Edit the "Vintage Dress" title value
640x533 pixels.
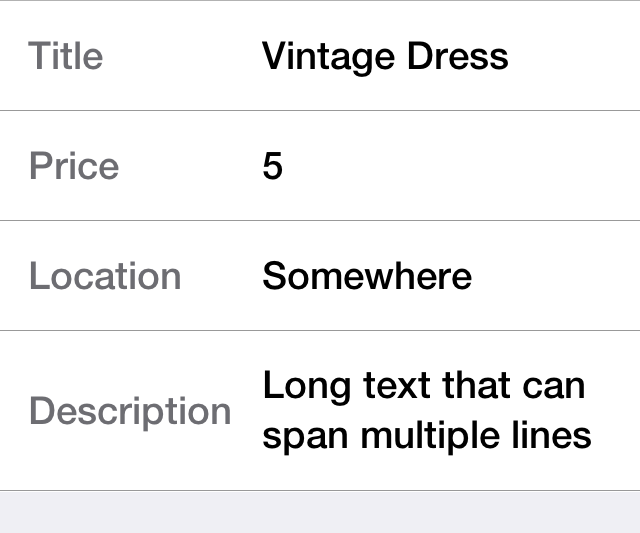pyautogui.click(x=385, y=55)
